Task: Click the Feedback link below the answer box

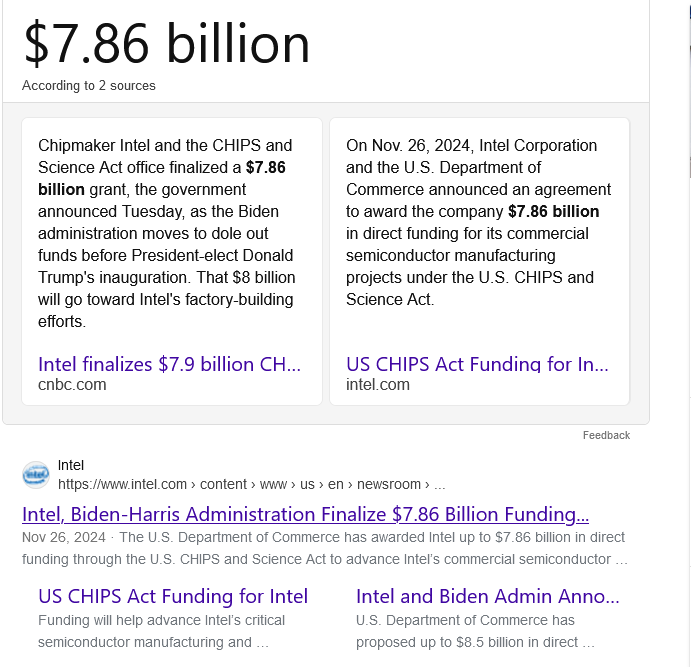Action: 606,435
